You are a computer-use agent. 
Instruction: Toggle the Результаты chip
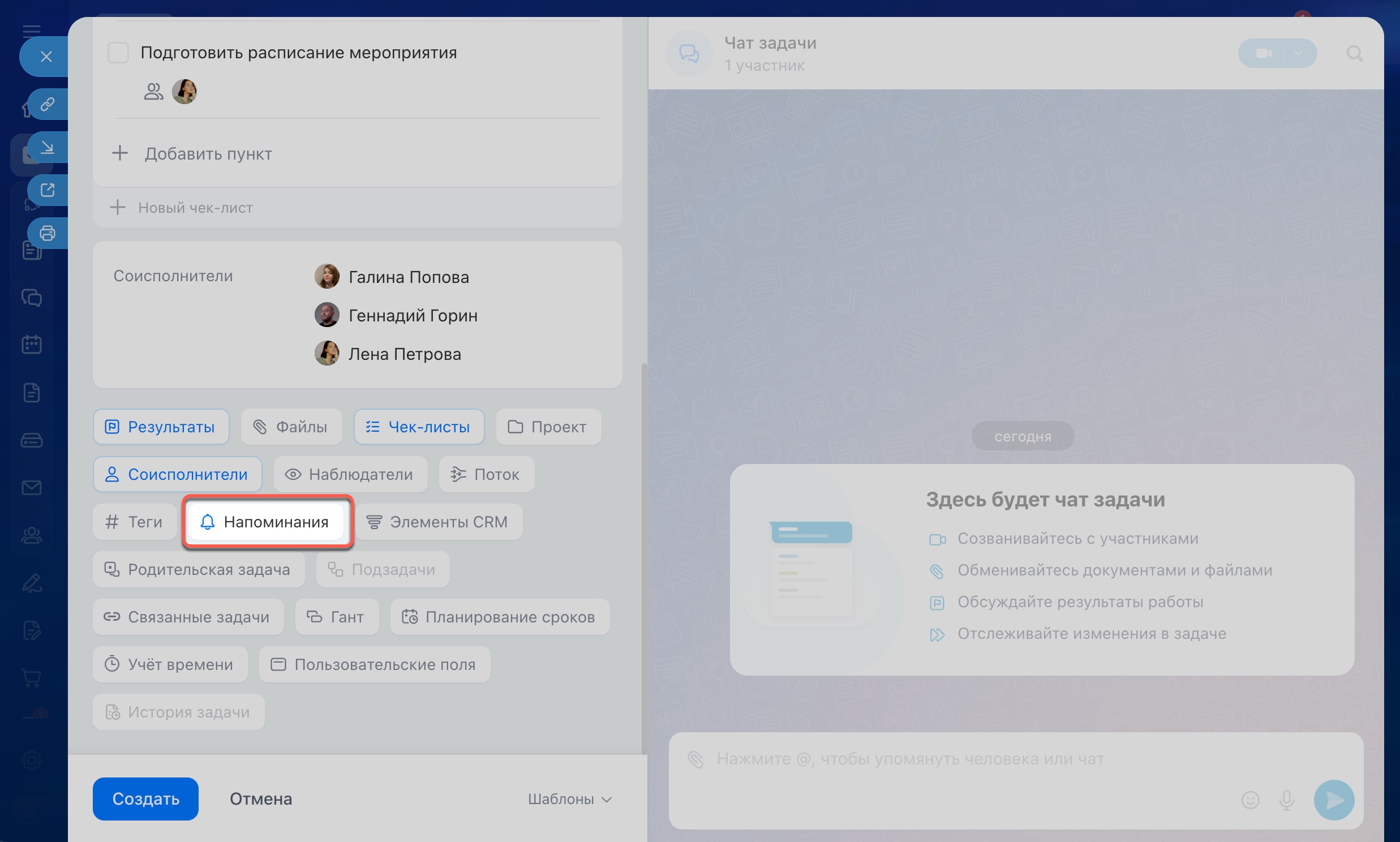point(161,427)
